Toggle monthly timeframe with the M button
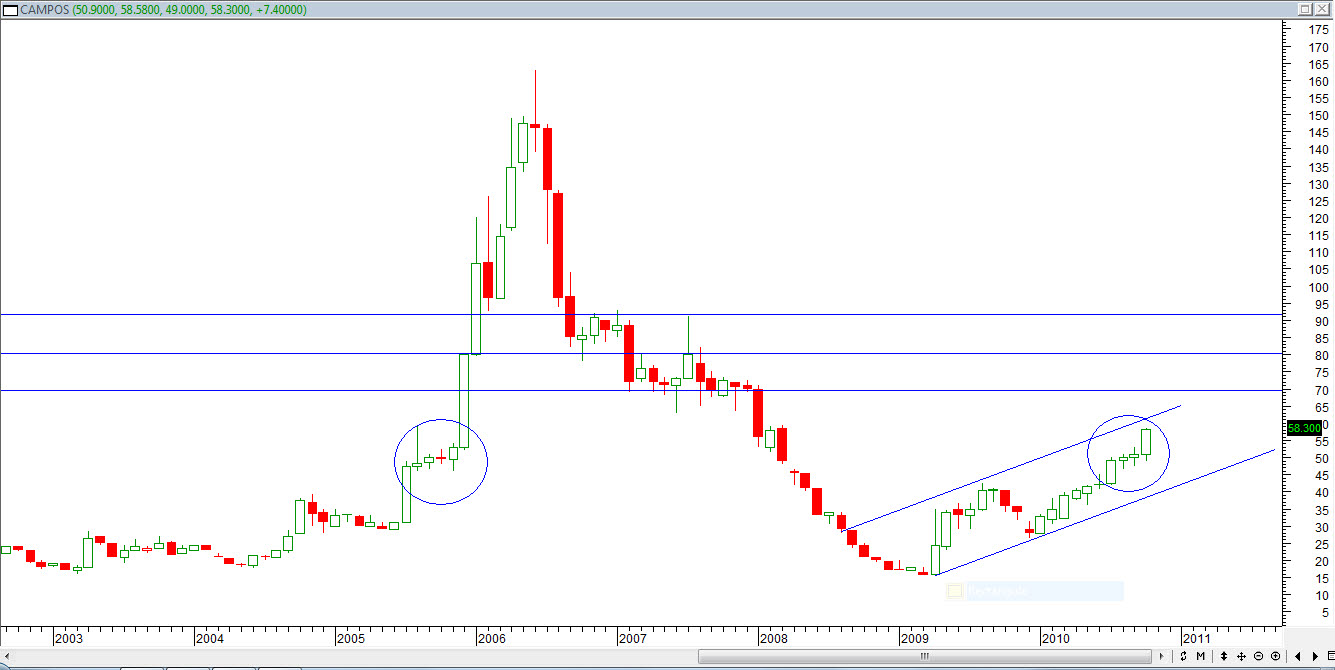1335x670 pixels. click(x=1200, y=657)
